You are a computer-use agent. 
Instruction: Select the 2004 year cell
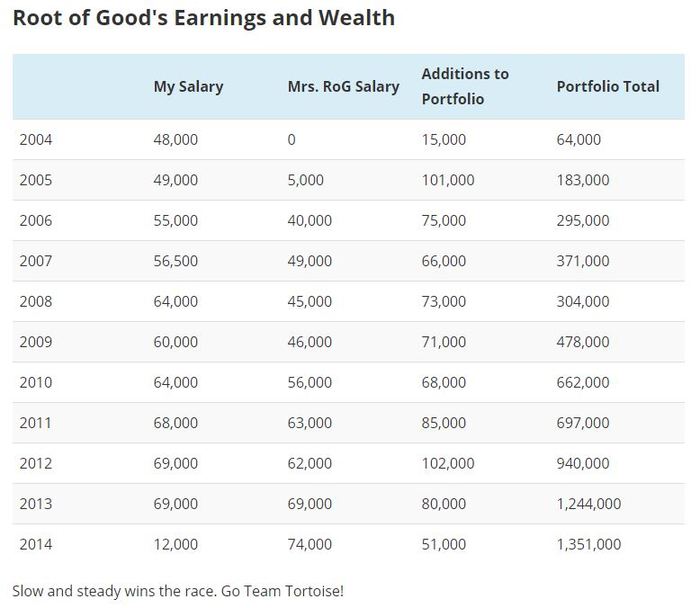(x=35, y=140)
